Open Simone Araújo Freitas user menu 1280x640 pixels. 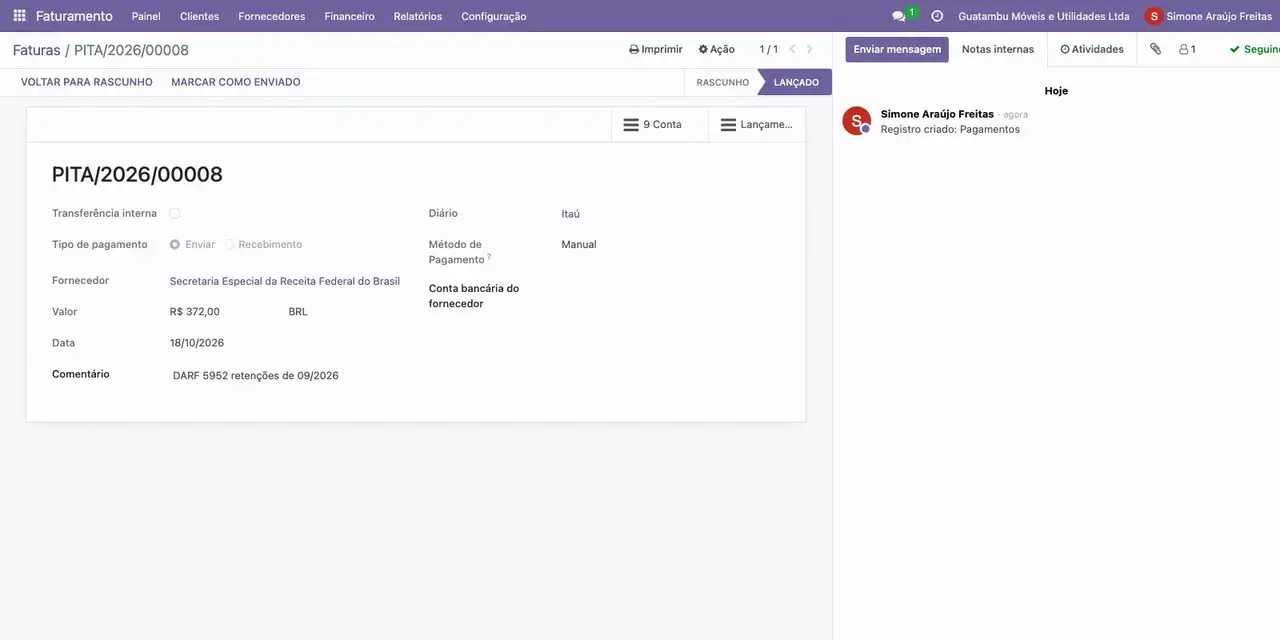pos(1209,16)
